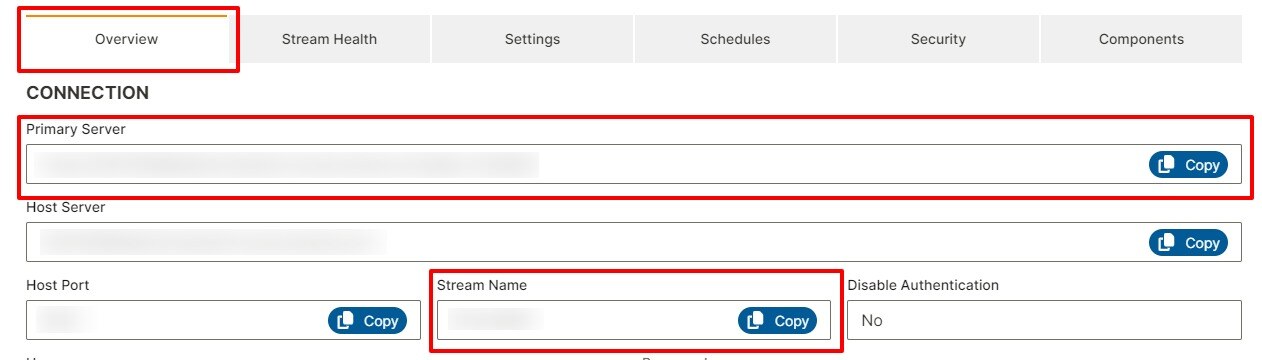Copy the Host Port number
The image size is (1262, 360).
tap(367, 321)
